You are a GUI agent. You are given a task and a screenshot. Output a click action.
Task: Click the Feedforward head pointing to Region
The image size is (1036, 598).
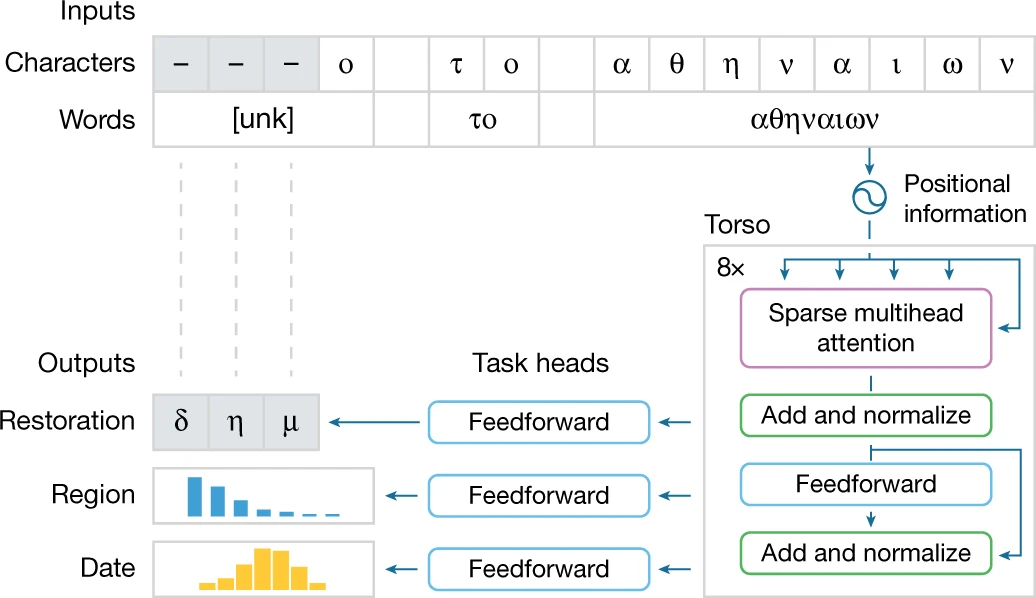(539, 495)
